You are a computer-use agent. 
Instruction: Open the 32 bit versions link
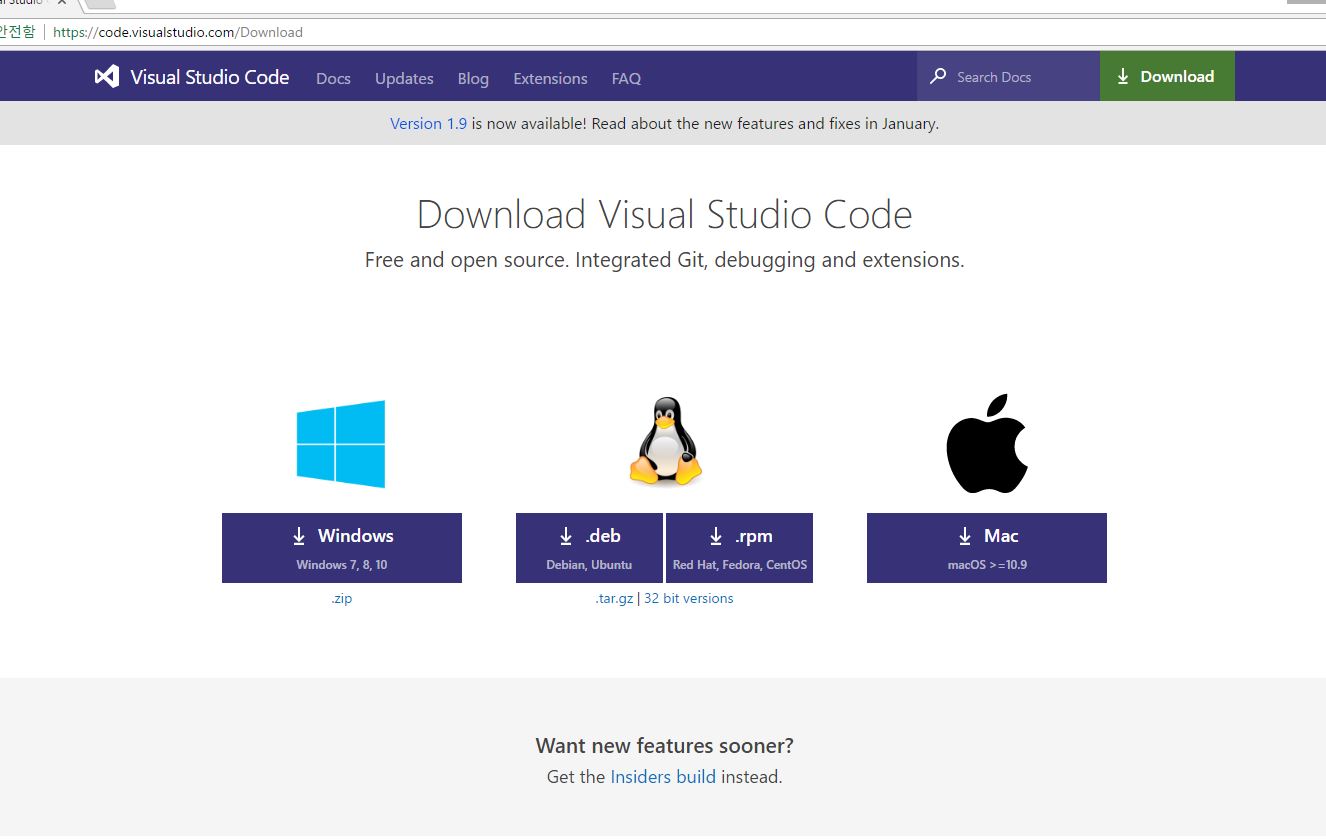(689, 599)
